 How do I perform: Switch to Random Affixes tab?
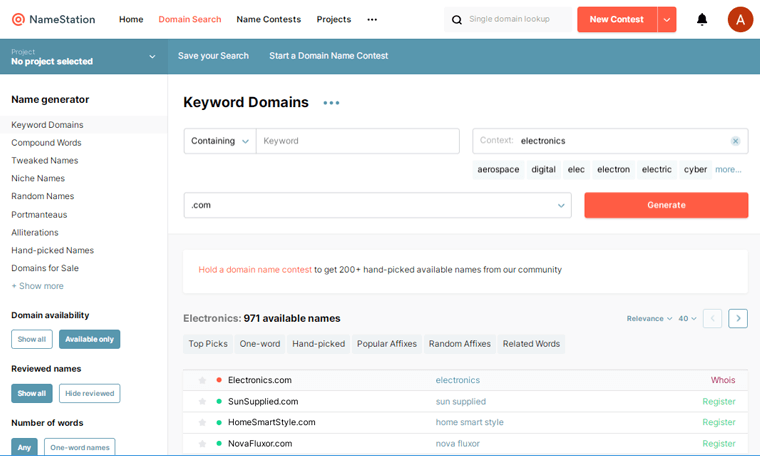459,344
